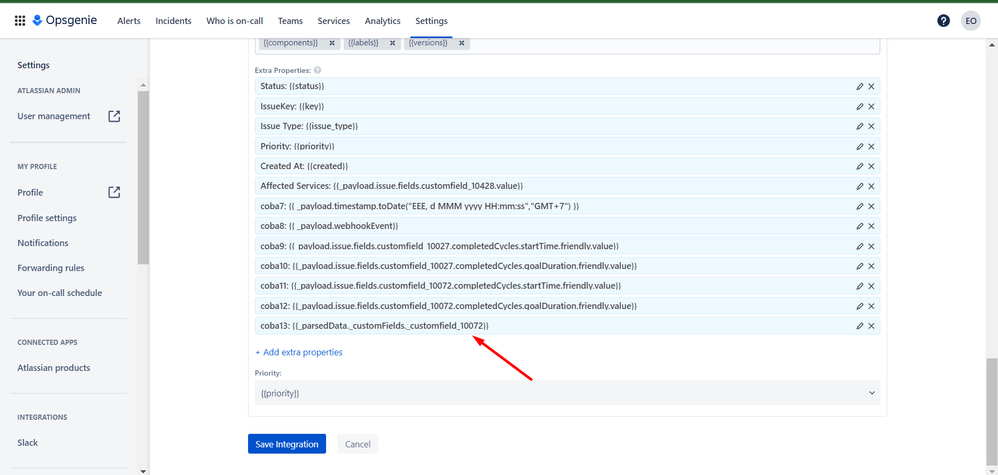Viewport: 998px width, 475px height.
Task: Edit the coba13 extra property
Action: pyautogui.click(x=860, y=325)
